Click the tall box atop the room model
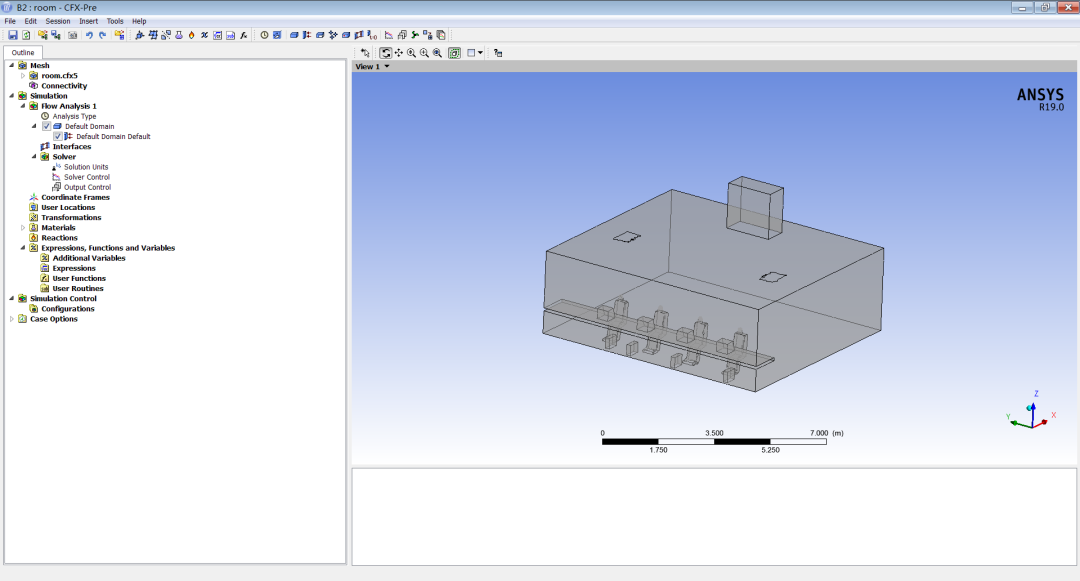Image resolution: width=1080 pixels, height=581 pixels. [756, 207]
